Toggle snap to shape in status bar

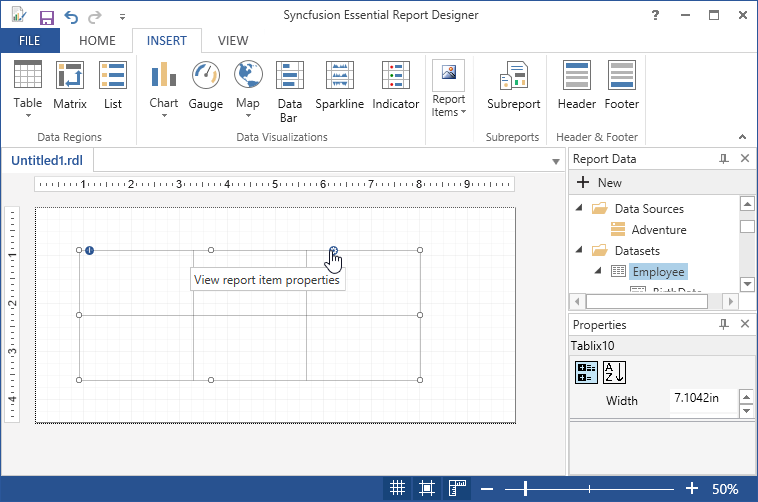pyautogui.click(x=427, y=488)
